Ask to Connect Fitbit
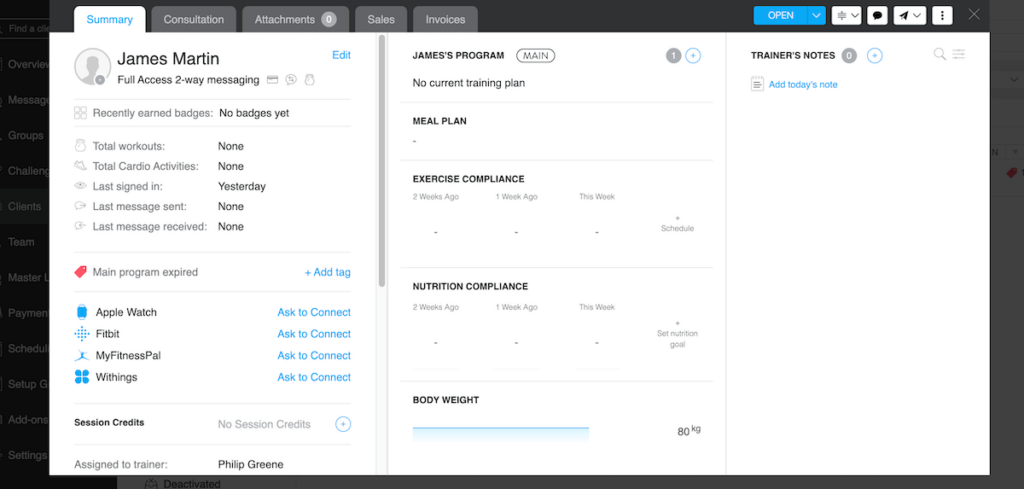The height and width of the screenshot is (489, 1024). point(314,334)
